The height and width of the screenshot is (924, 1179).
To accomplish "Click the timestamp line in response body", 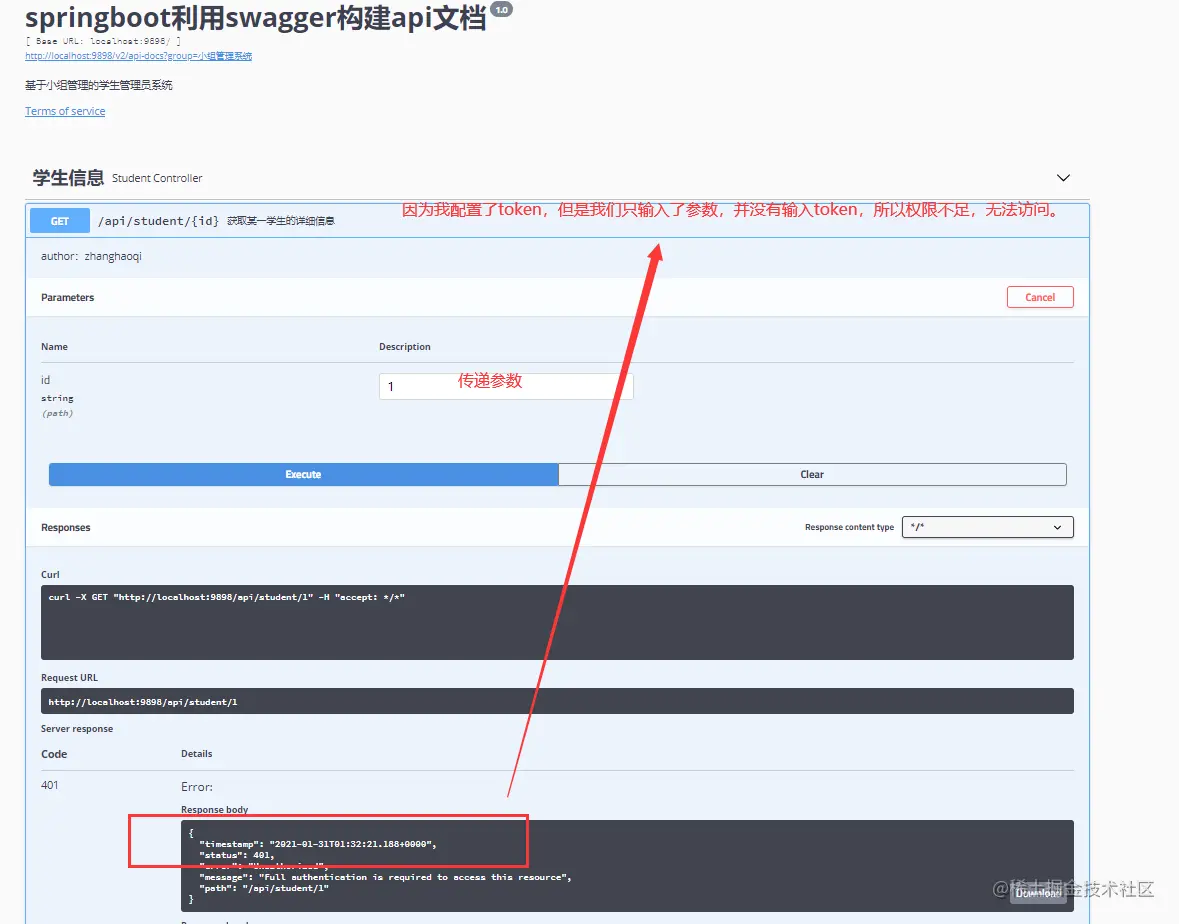I will point(317,844).
